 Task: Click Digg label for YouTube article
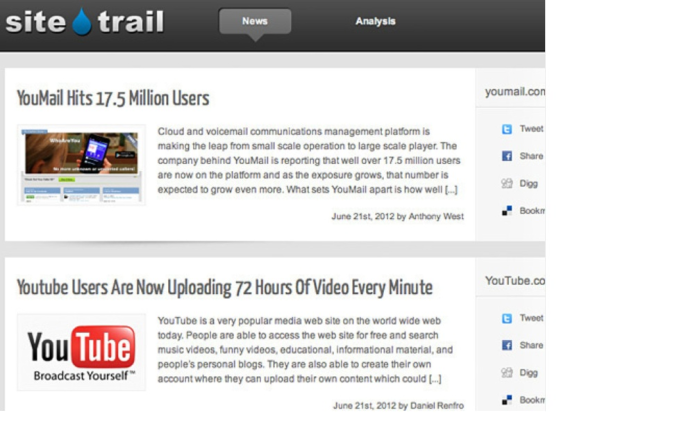coord(529,373)
